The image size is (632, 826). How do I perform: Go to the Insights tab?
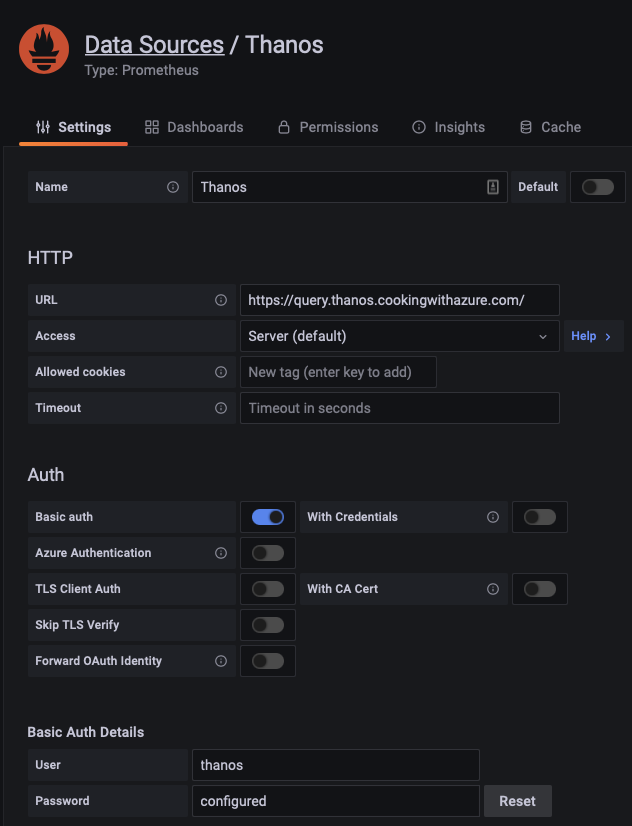(x=448, y=127)
